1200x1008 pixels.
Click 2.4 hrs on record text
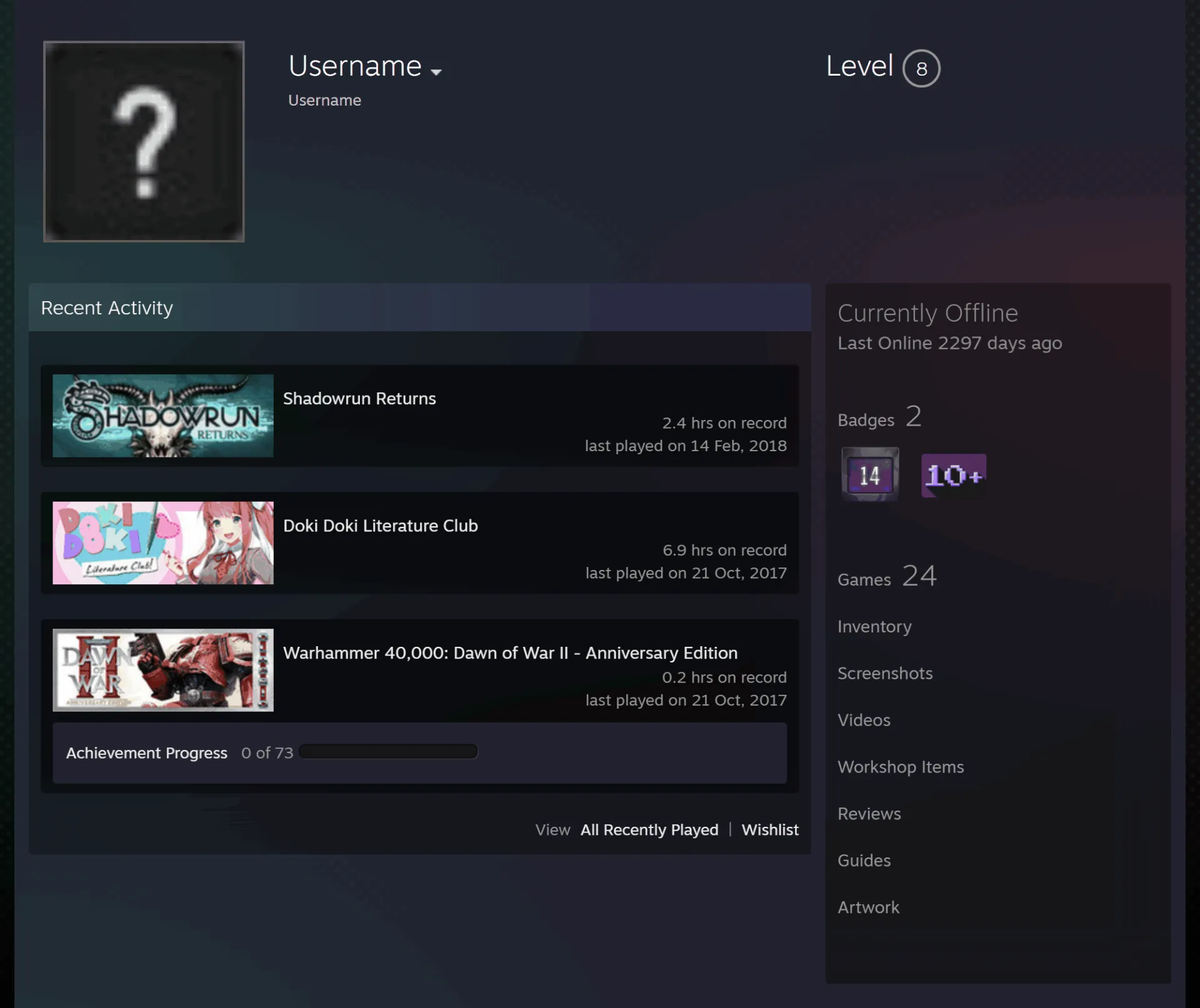point(724,423)
